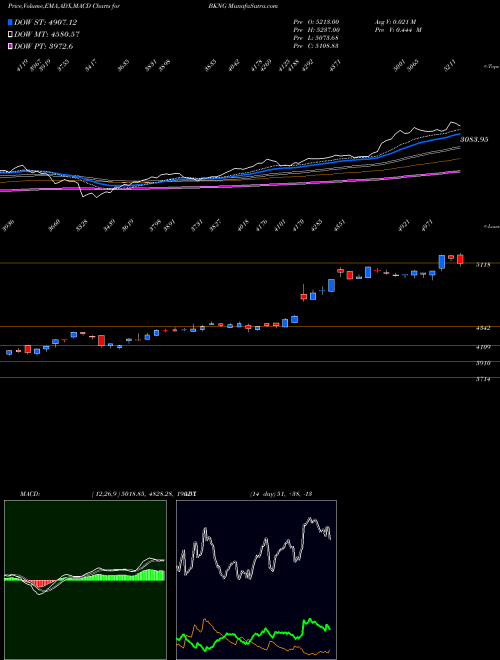
Task: Click the chart title text at the top left
Action: pos(64,6)
